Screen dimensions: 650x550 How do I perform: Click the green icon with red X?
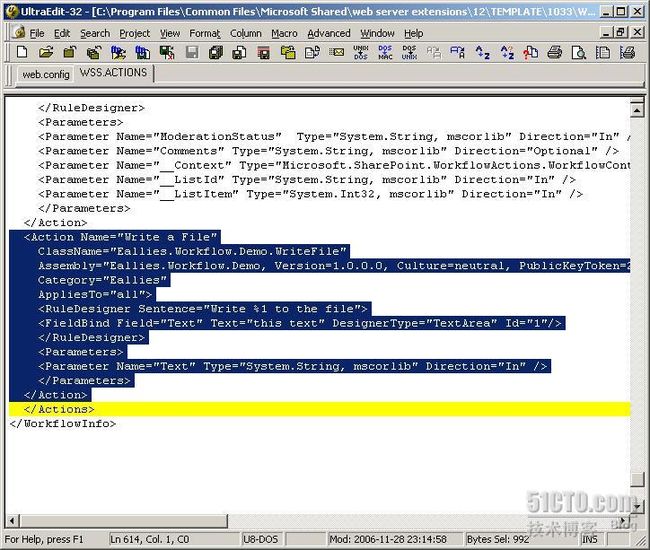point(167,53)
